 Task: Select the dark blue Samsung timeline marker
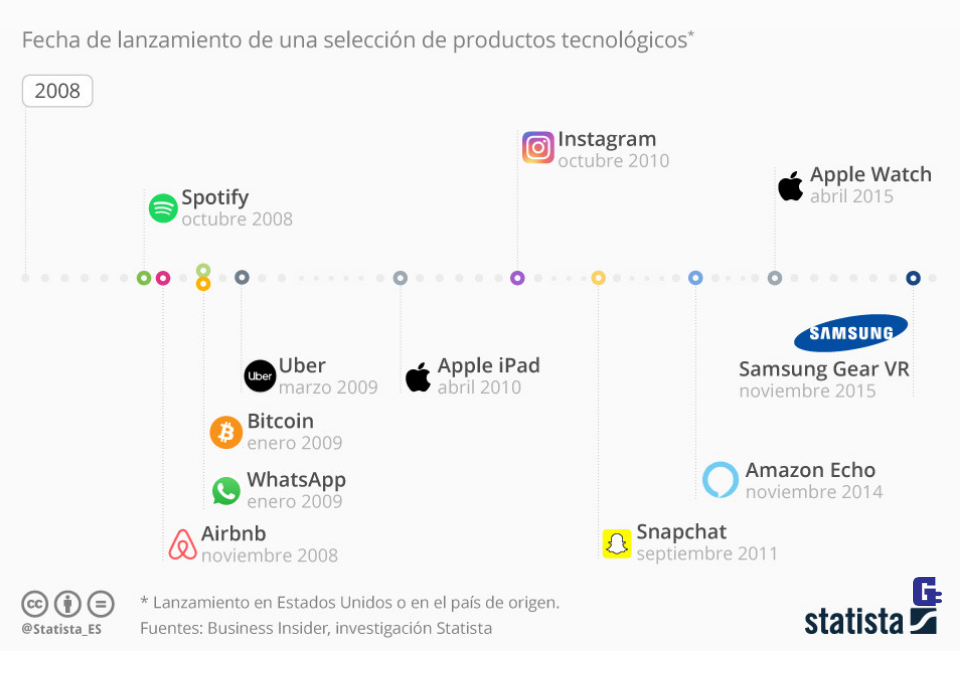[x=913, y=278]
